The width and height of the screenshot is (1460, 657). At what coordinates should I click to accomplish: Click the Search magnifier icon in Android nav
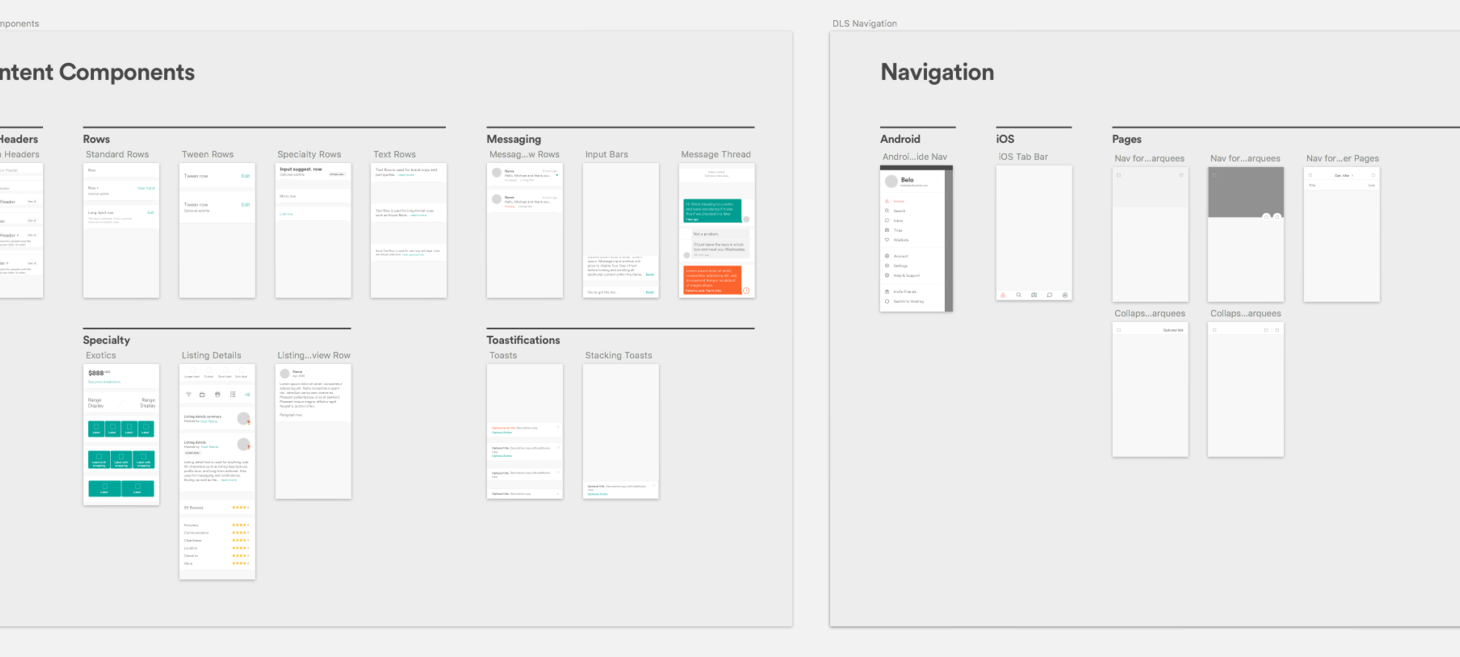(887, 211)
